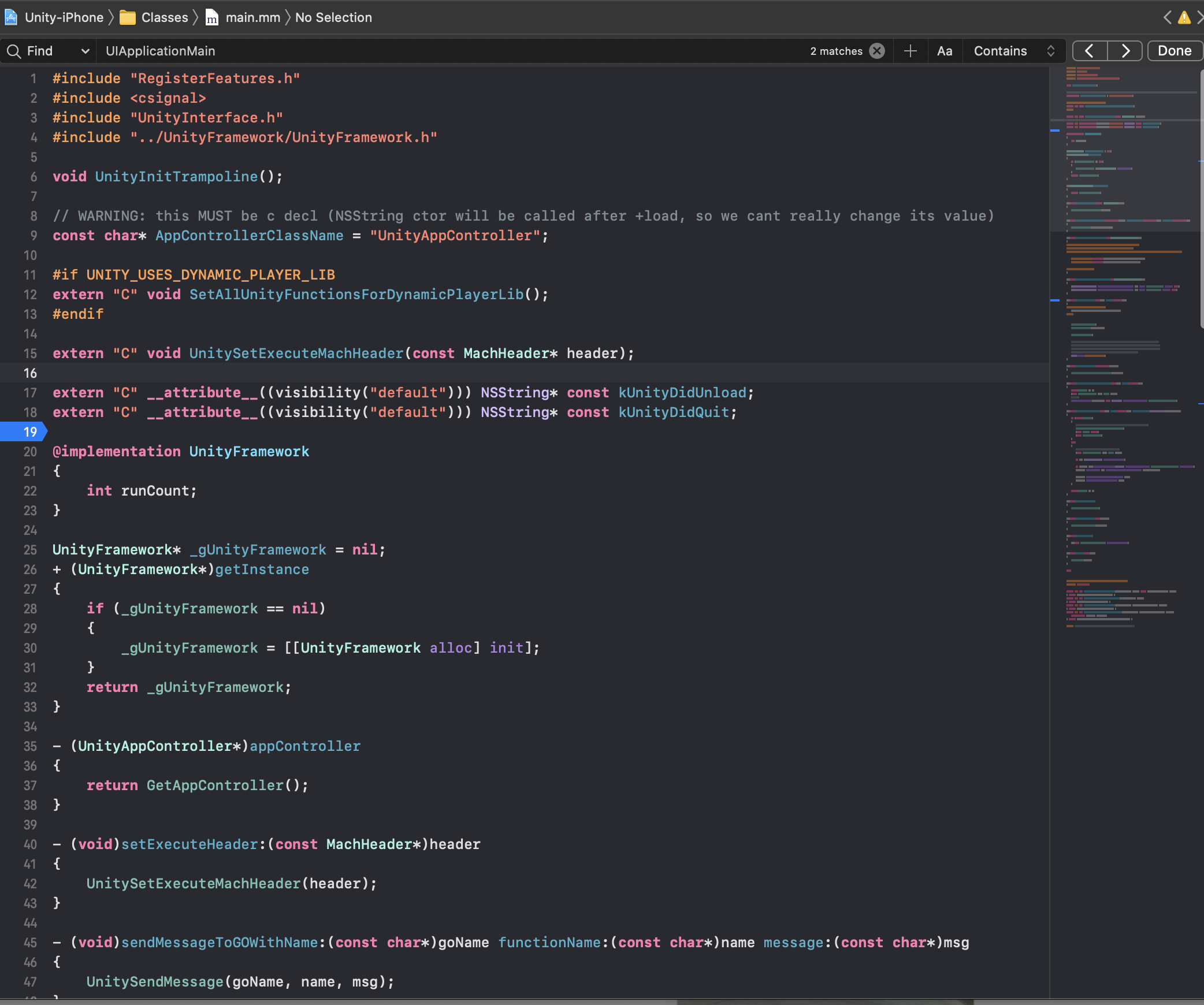1204x1005 pixels.
Task: Click line number 16 in gutter
Action: [30, 373]
